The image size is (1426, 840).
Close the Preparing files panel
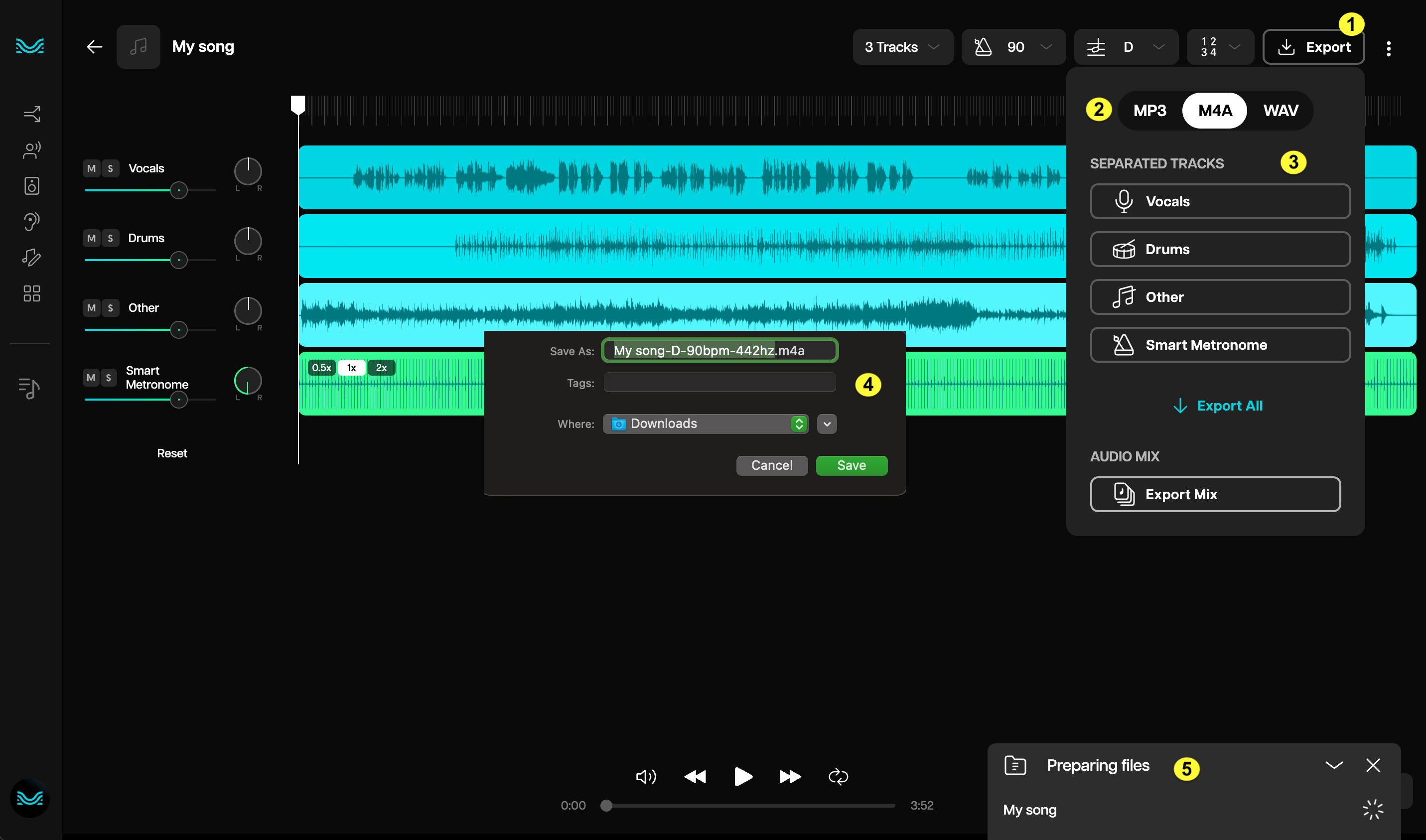tap(1373, 765)
